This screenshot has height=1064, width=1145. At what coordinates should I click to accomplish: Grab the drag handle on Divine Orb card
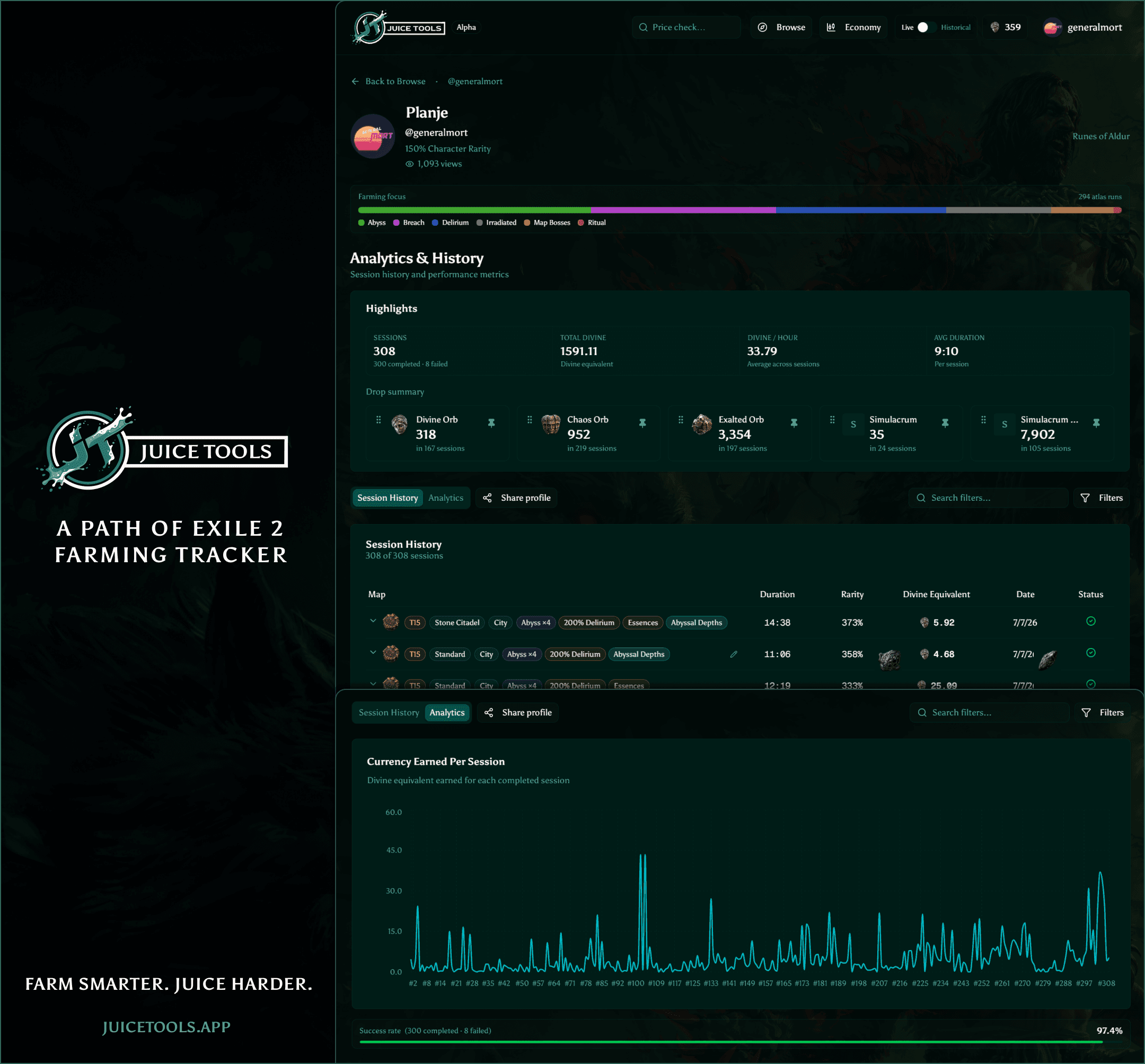(x=378, y=420)
